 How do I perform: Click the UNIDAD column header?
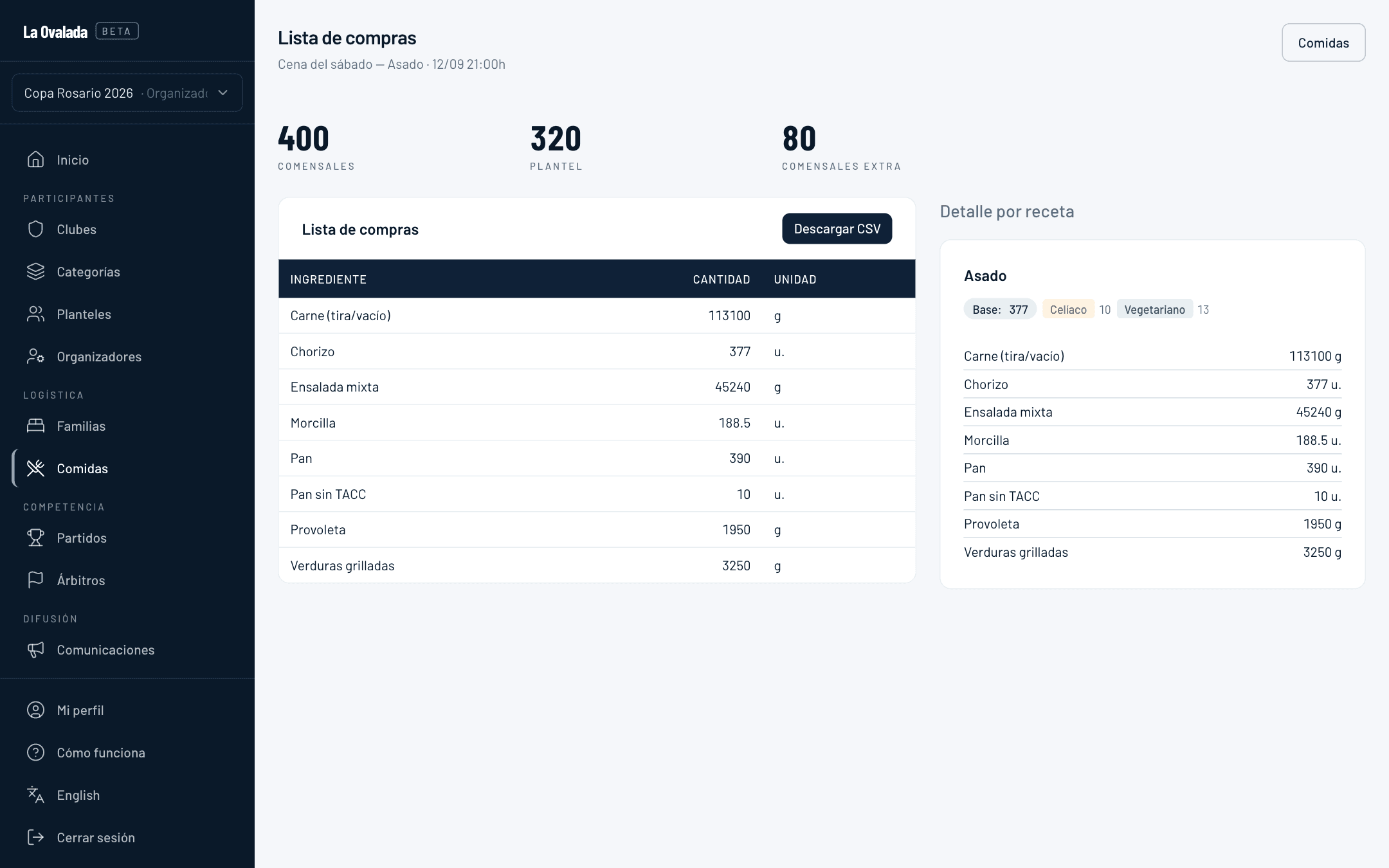click(795, 279)
